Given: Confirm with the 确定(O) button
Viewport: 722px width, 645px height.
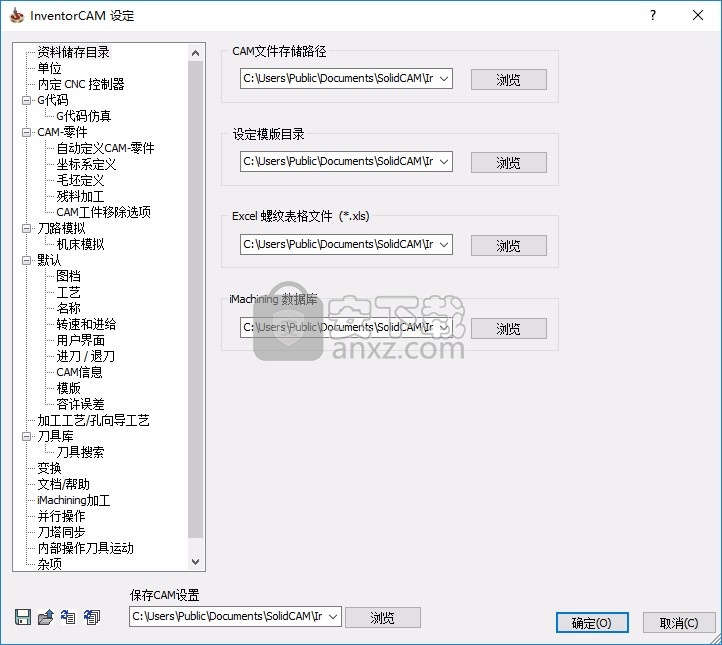Looking at the screenshot, I should coord(592,623).
